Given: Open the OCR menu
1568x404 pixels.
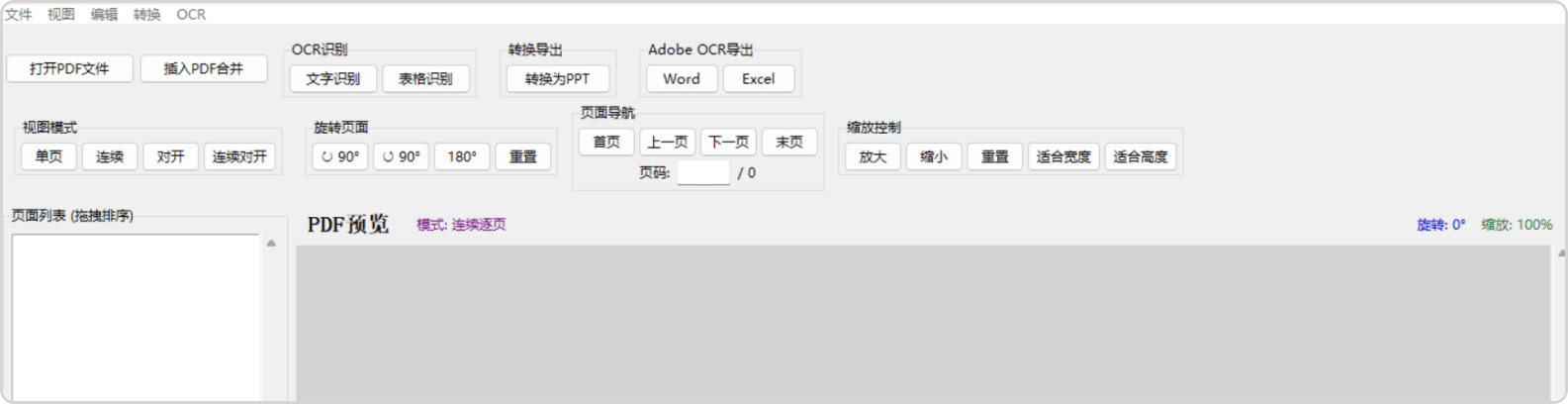Looking at the screenshot, I should (x=191, y=14).
